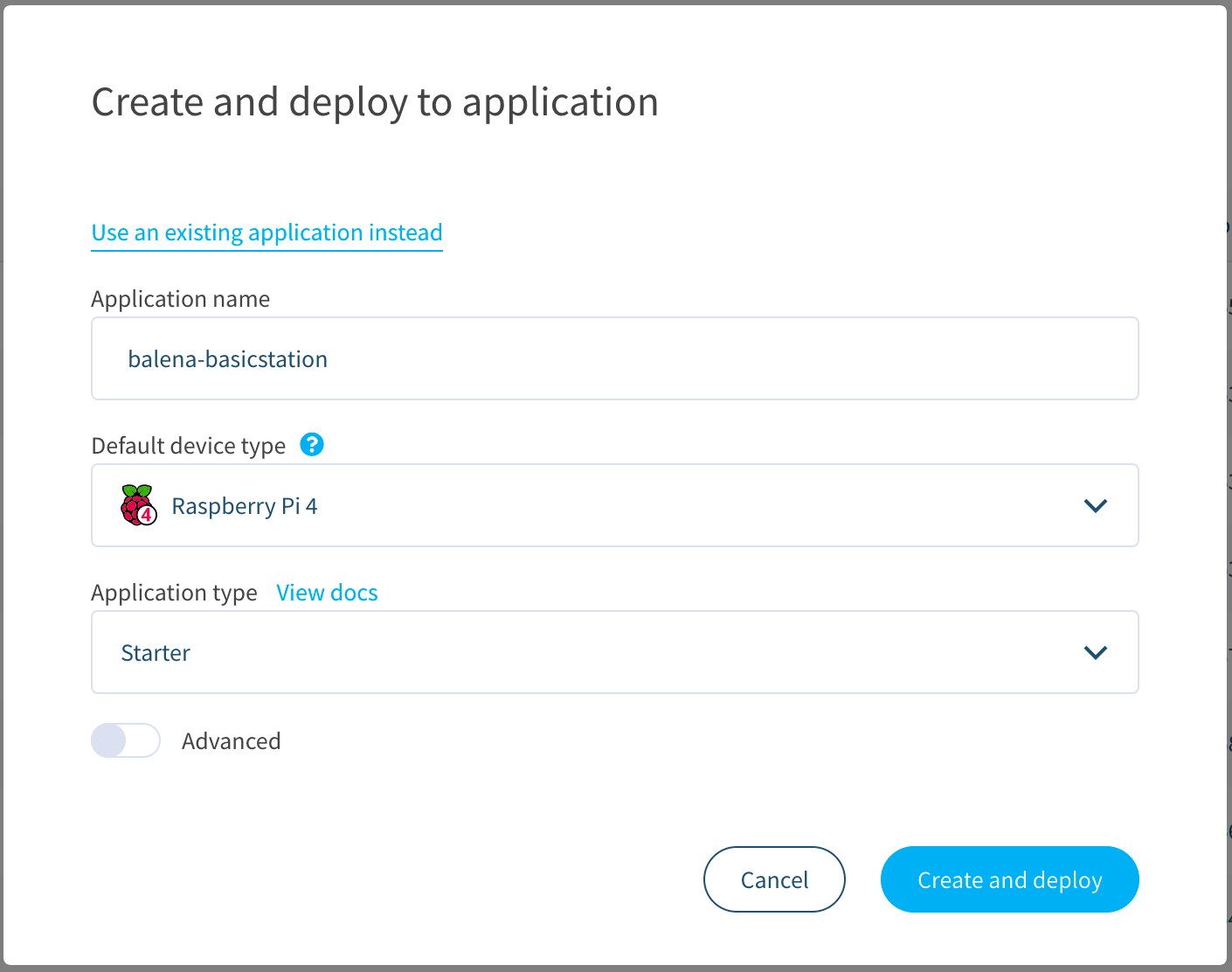Enable the Advanced options toggle
The width and height of the screenshot is (1232, 972).
pos(126,740)
